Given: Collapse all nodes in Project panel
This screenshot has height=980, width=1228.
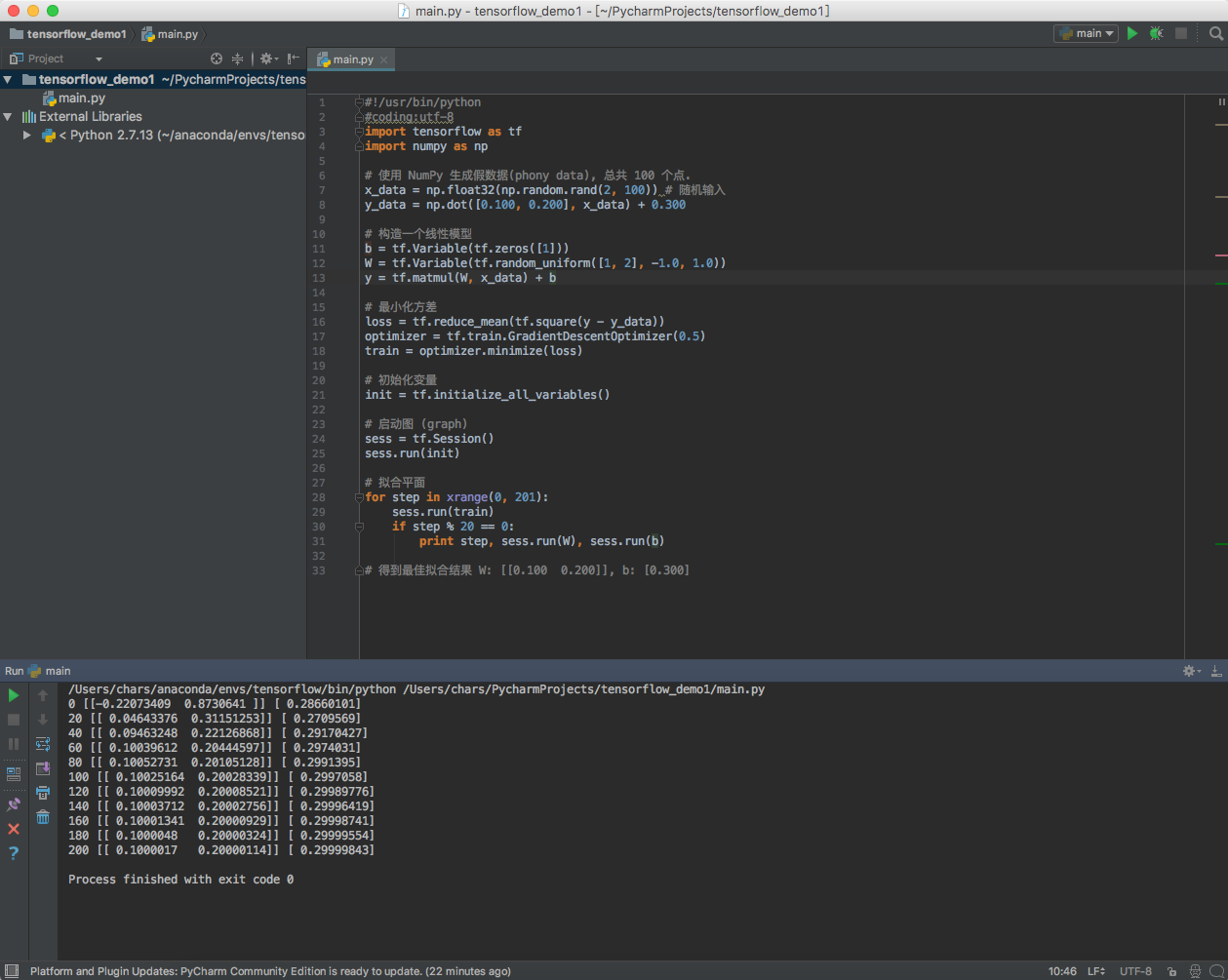Looking at the screenshot, I should click(237, 59).
